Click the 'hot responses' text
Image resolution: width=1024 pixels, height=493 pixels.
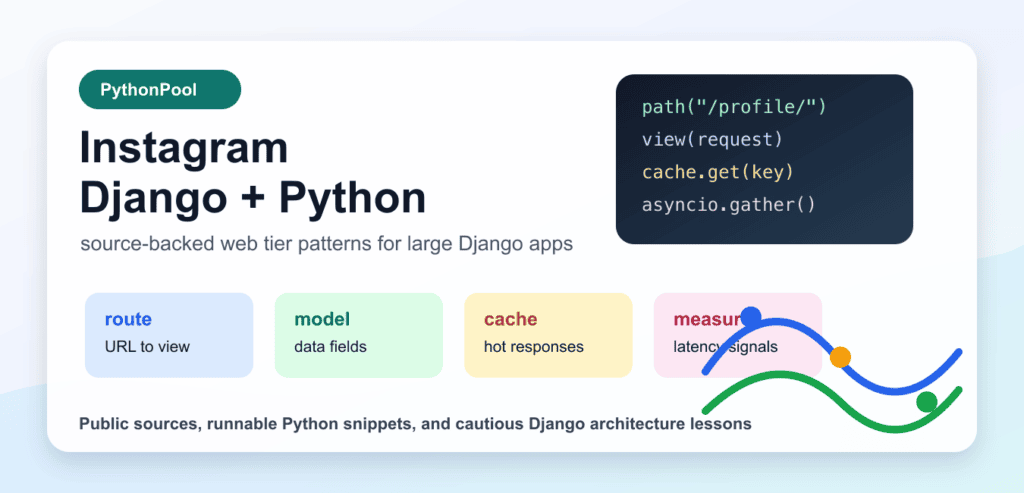534,347
